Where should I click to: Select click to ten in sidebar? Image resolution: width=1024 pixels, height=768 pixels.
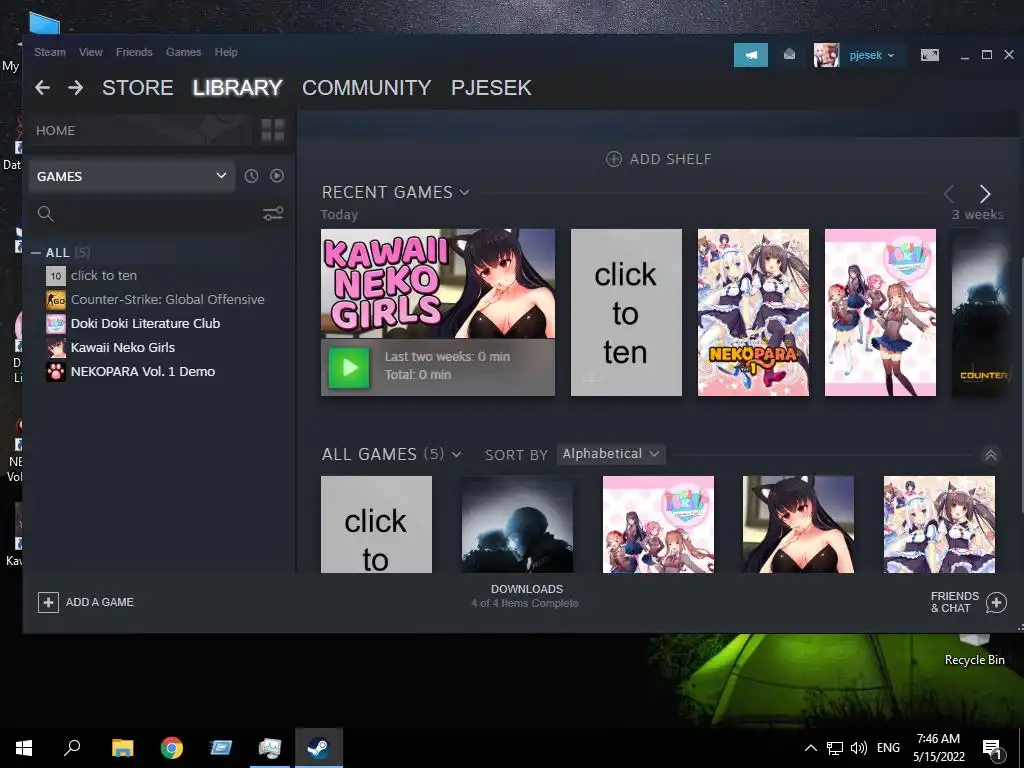104,276
